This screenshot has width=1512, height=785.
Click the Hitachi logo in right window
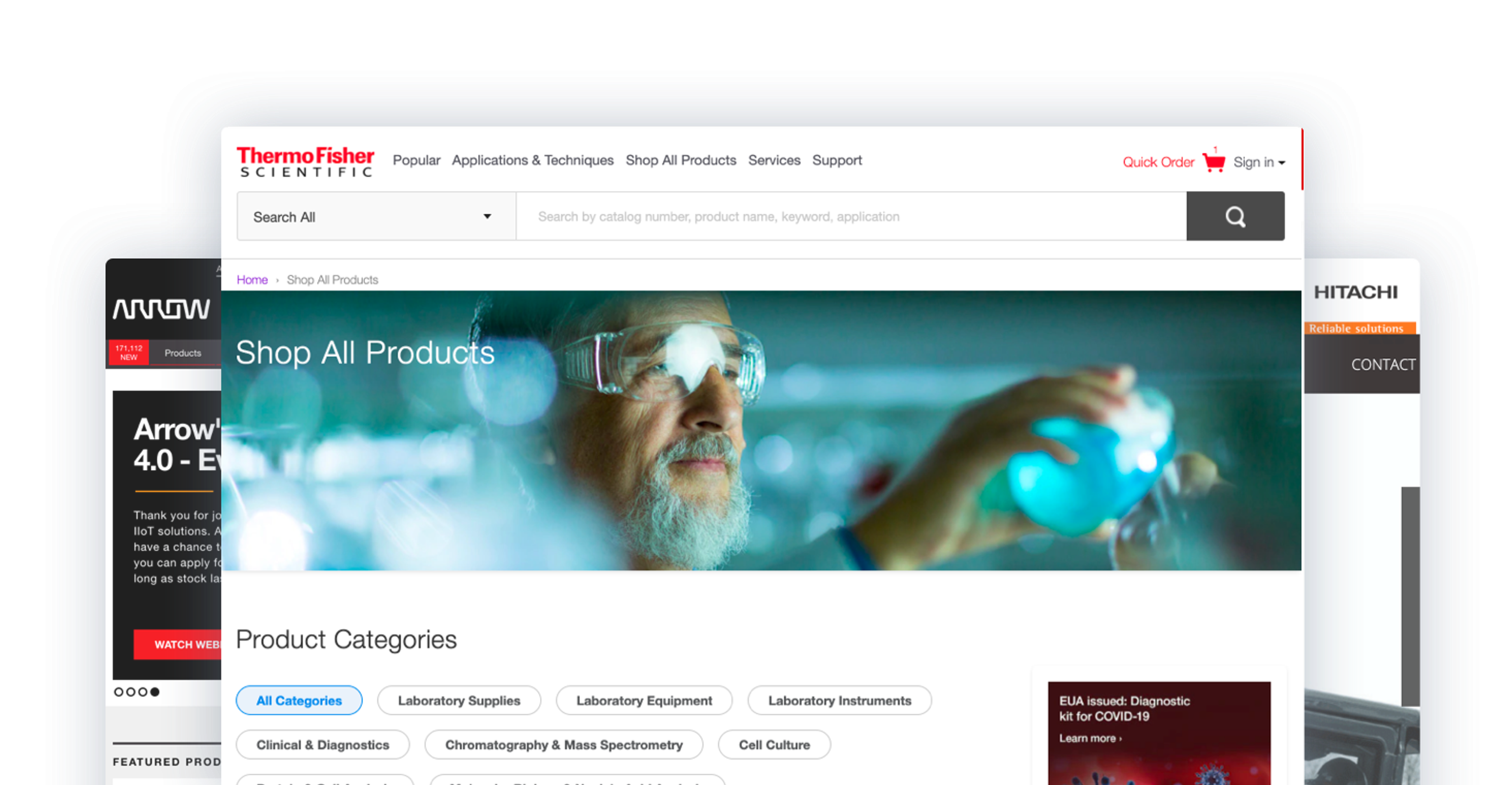[x=1355, y=292]
